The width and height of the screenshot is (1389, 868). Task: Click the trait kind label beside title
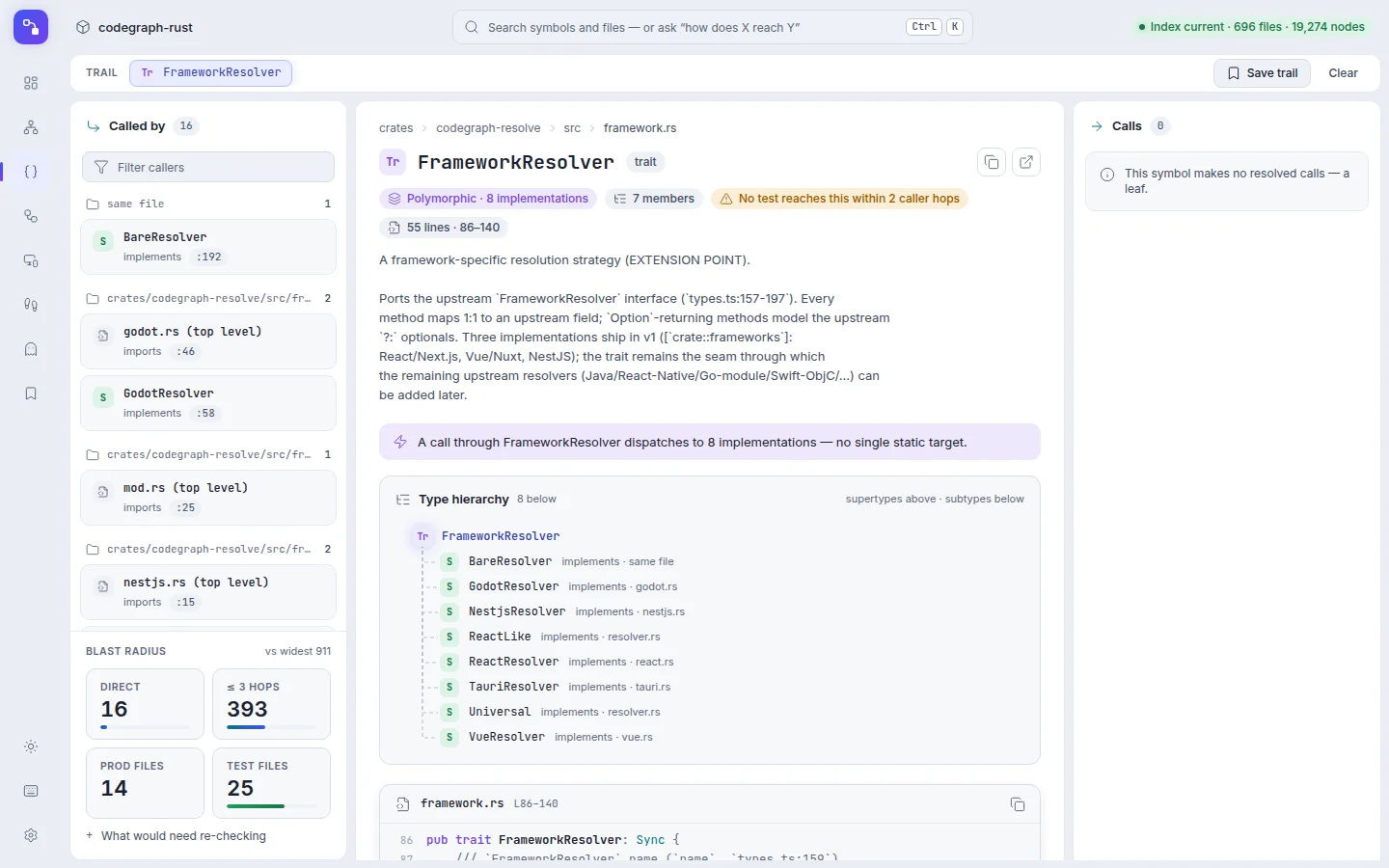645,162
